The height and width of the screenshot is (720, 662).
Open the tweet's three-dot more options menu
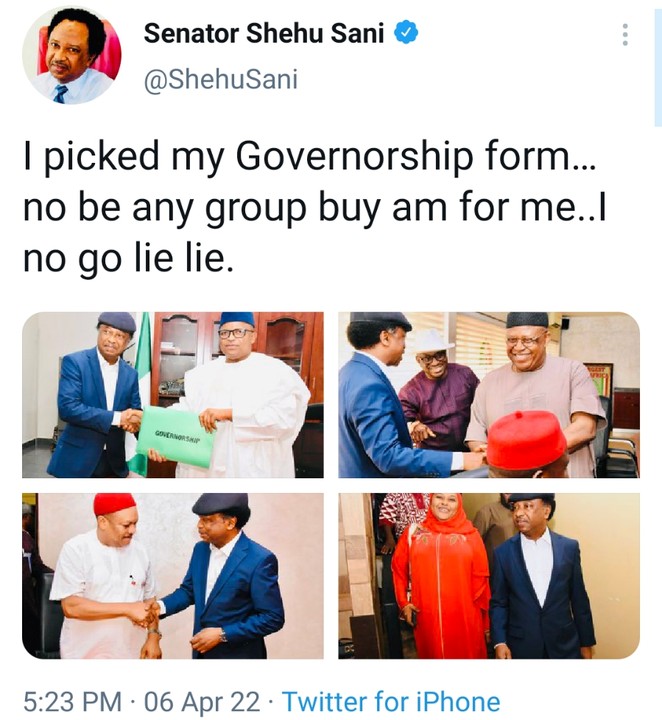[625, 35]
